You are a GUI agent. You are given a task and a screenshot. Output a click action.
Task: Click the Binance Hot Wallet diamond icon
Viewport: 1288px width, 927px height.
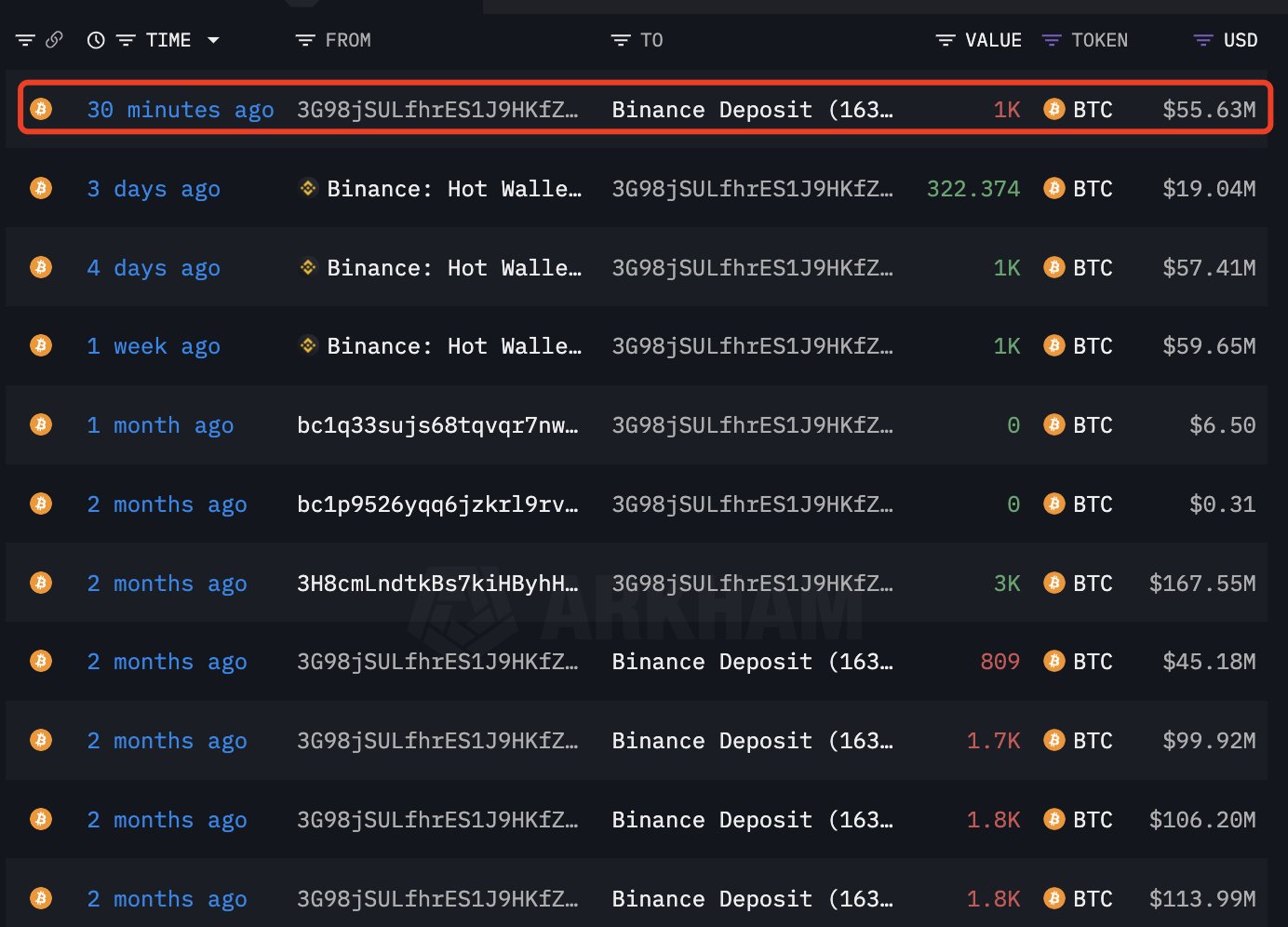307,188
